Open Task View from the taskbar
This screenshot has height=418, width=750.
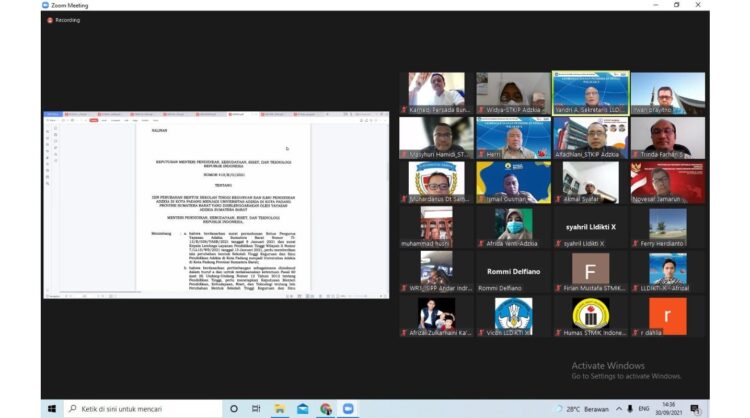tap(256, 408)
